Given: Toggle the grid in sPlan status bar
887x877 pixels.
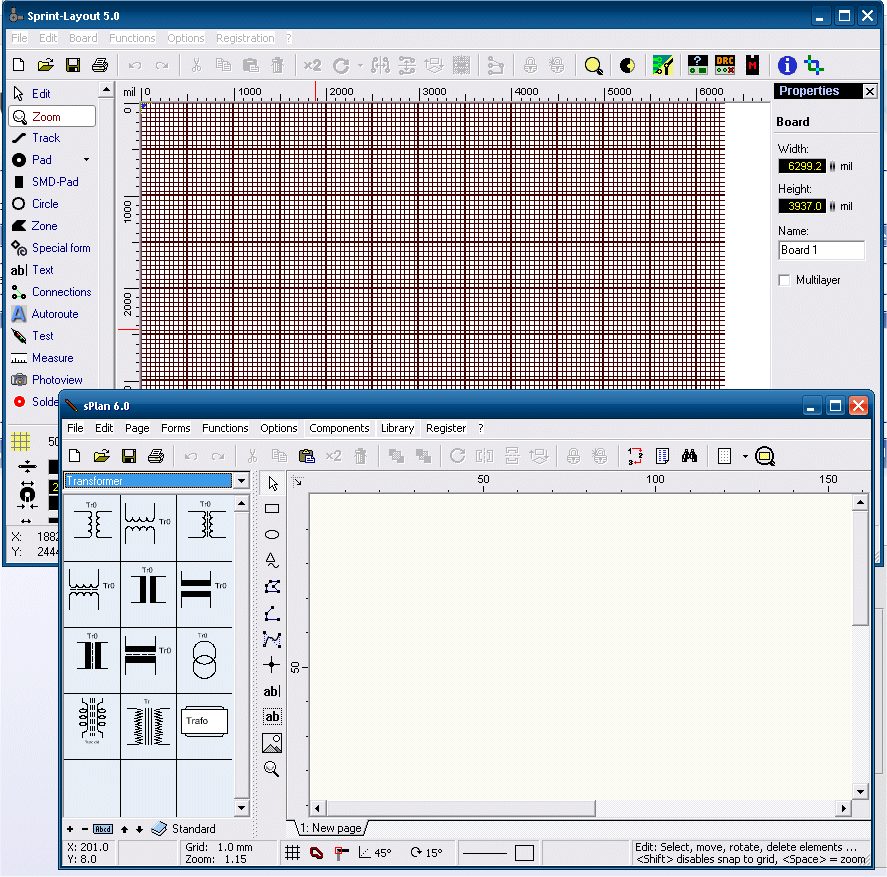Looking at the screenshot, I should pos(292,853).
